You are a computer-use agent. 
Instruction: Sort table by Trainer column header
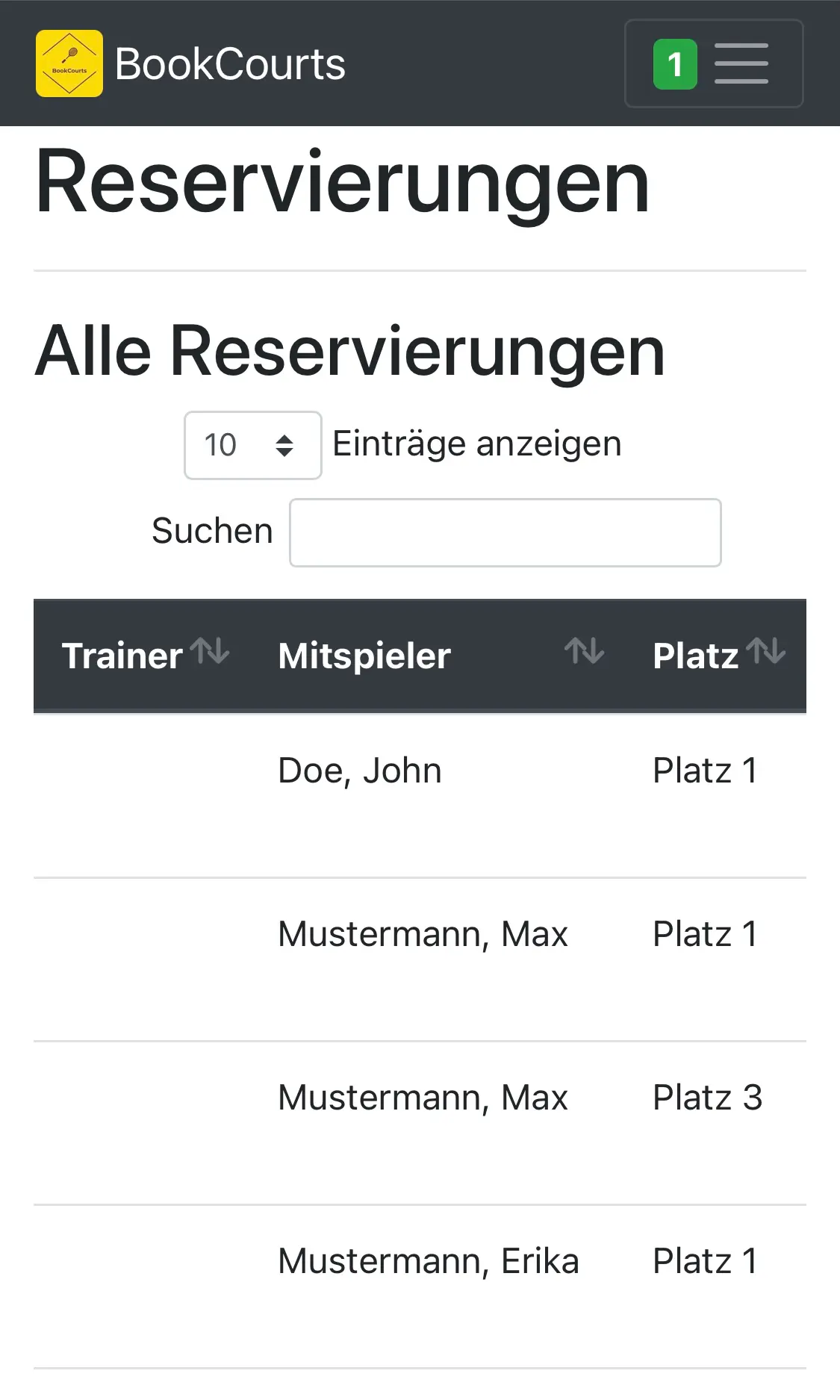pyautogui.click(x=122, y=656)
